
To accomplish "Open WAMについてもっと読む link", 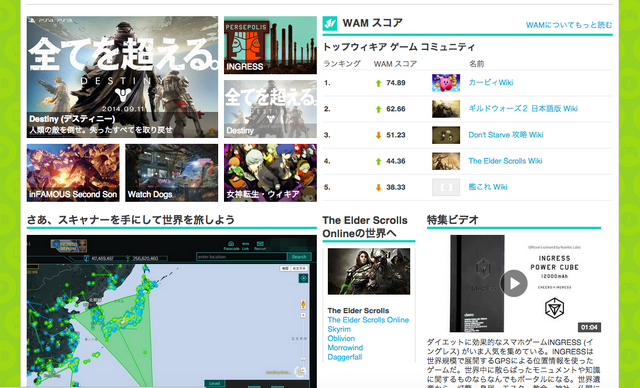I will (x=569, y=25).
